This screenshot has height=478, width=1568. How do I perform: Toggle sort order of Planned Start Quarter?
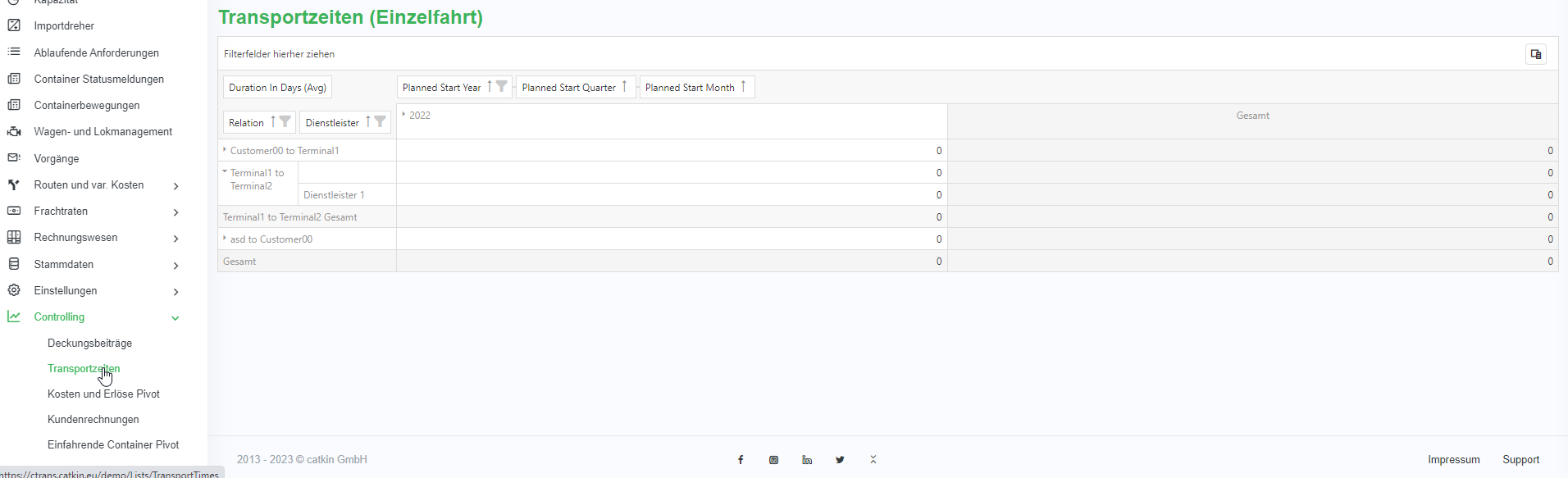point(624,87)
